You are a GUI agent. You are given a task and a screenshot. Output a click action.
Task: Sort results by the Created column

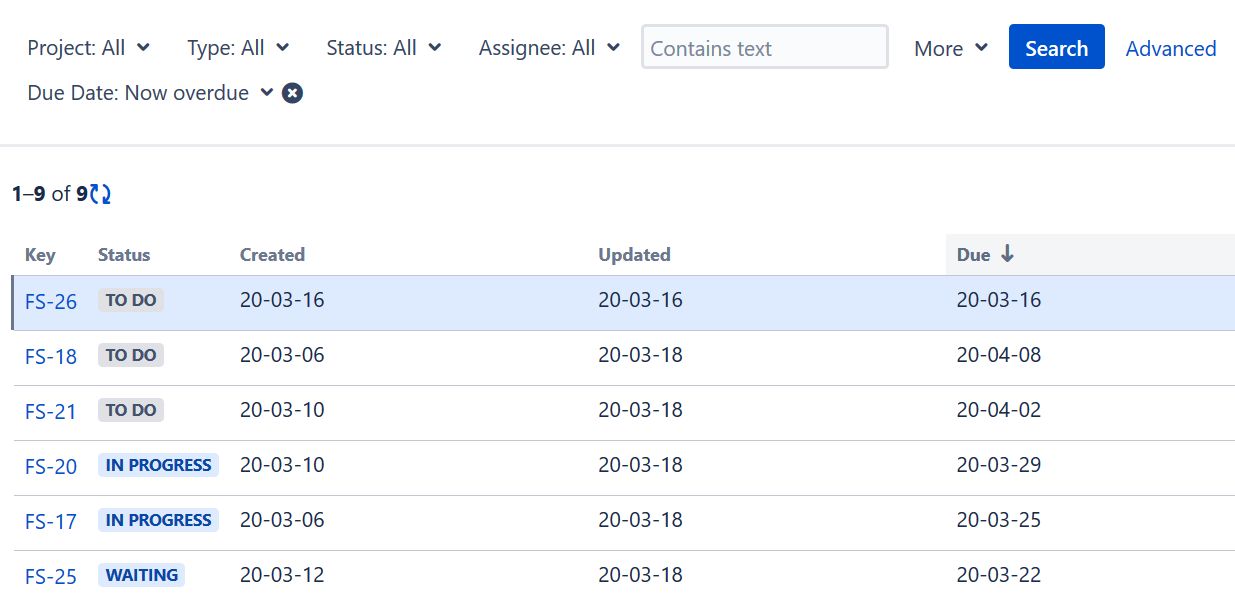(x=271, y=254)
